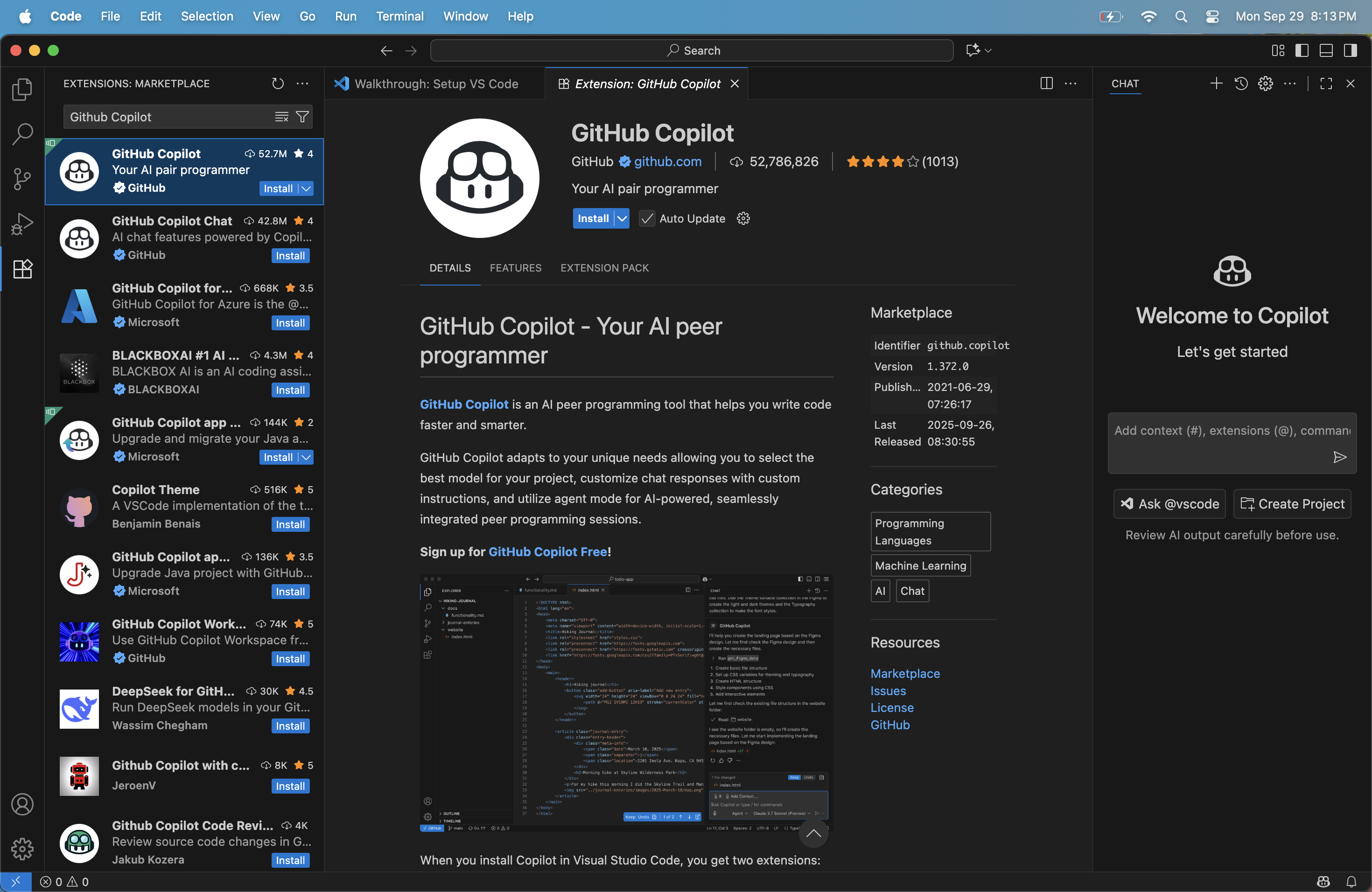This screenshot has height=892, width=1372.
Task: Refresh the extensions marketplace list
Action: coord(278,84)
